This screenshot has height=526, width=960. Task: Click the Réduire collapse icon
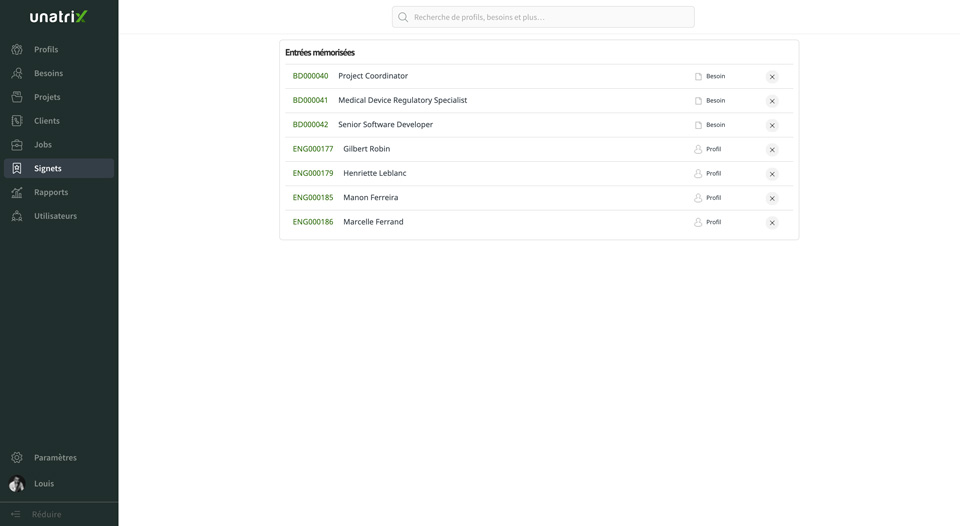(x=16, y=514)
